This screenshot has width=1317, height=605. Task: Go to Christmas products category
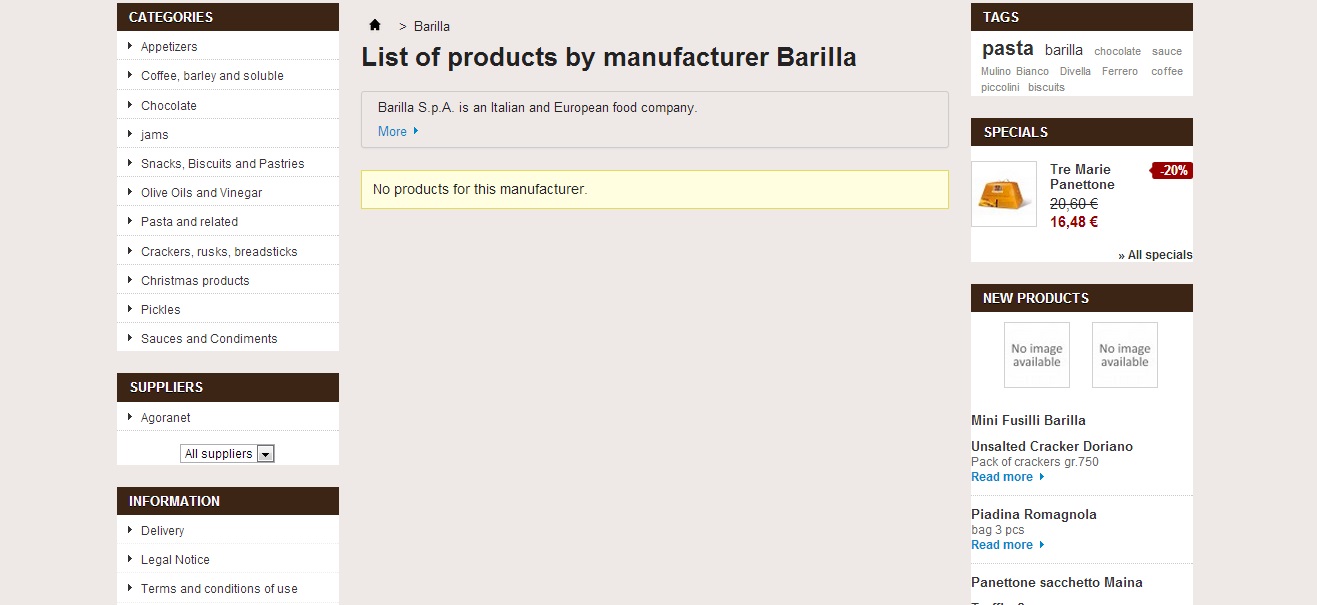click(x=195, y=281)
